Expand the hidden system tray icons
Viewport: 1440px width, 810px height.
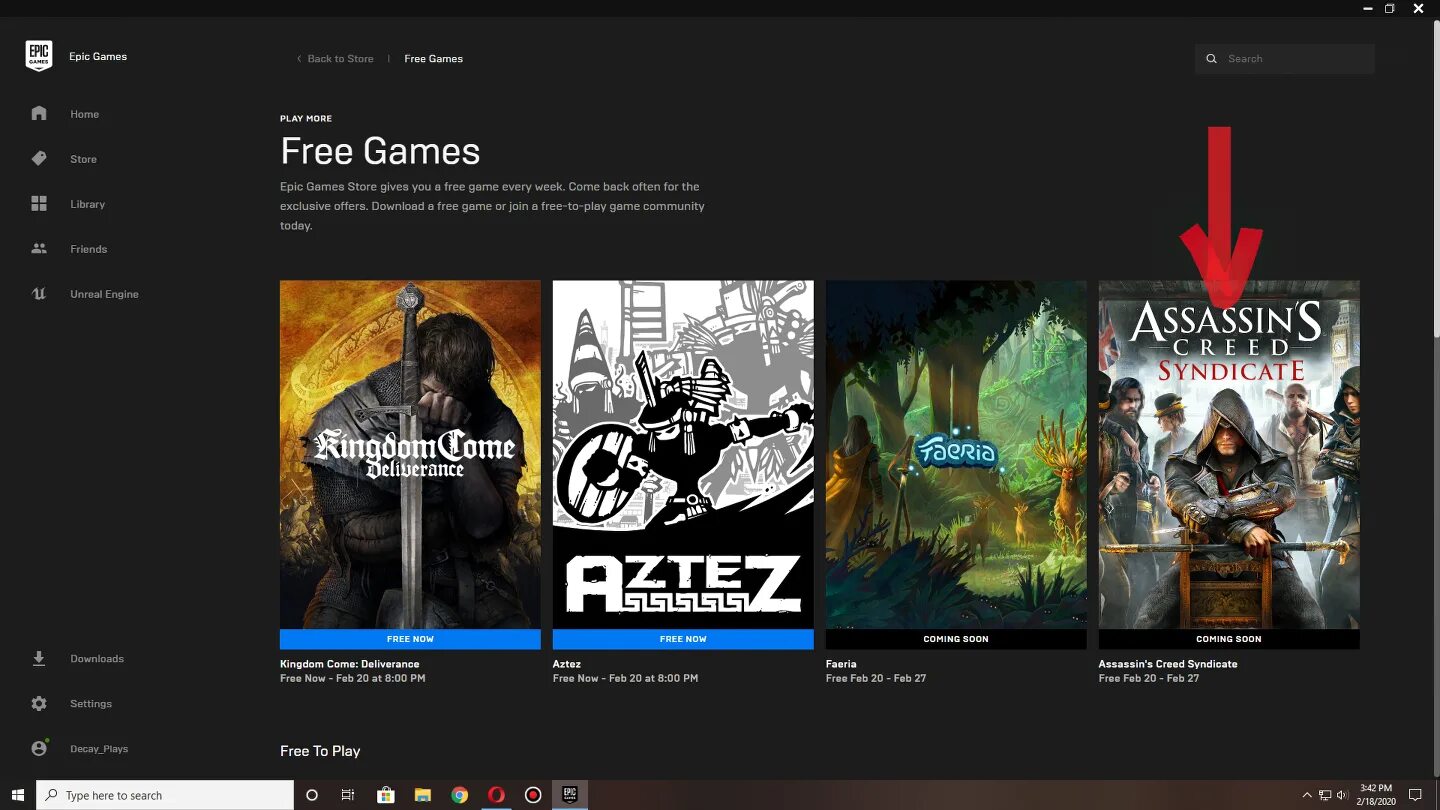point(1306,795)
